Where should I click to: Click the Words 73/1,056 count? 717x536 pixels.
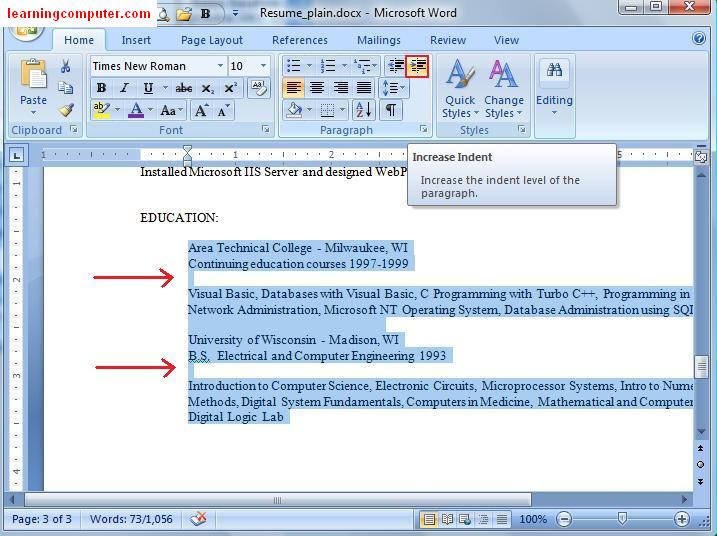pyautogui.click(x=131, y=519)
